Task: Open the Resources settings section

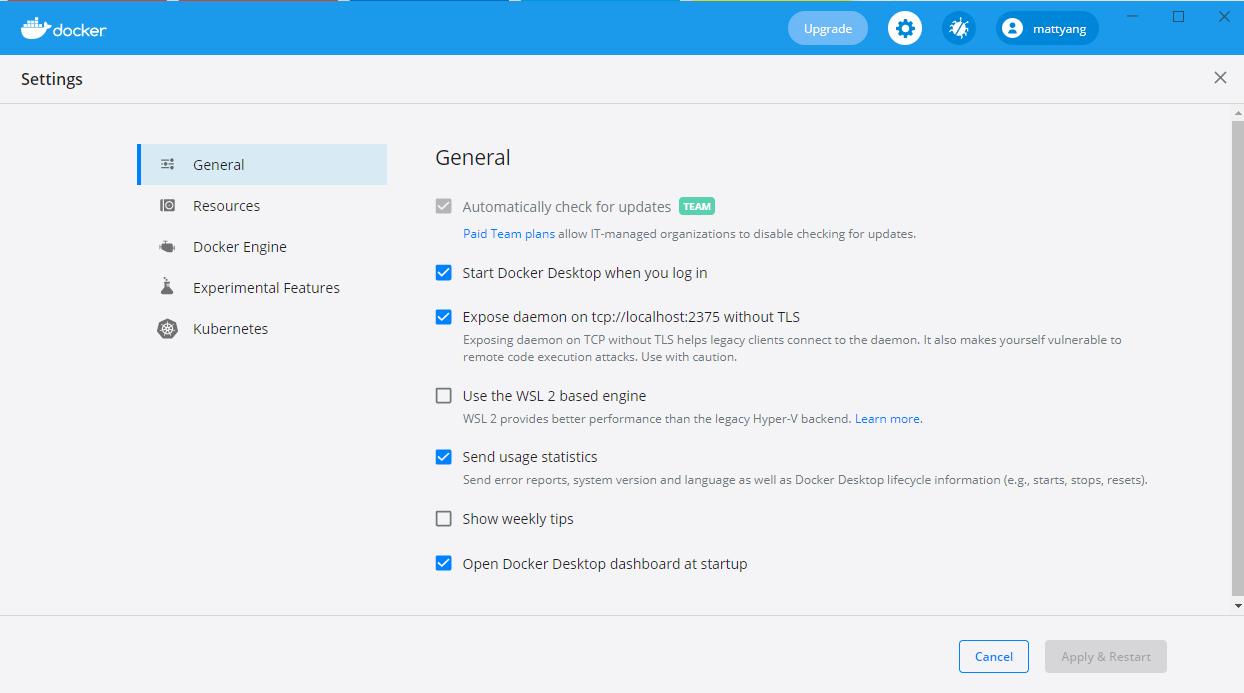Action: [262, 206]
